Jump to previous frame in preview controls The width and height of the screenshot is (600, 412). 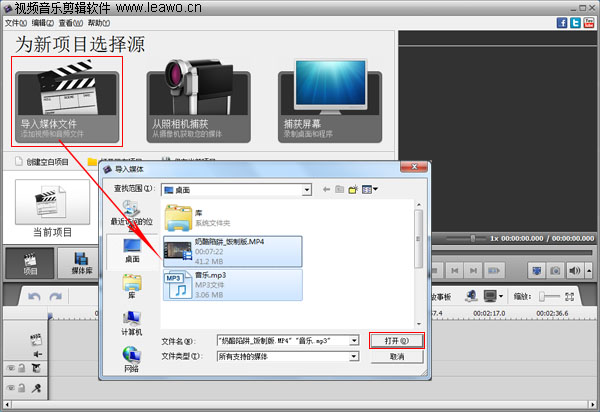tap(454, 270)
